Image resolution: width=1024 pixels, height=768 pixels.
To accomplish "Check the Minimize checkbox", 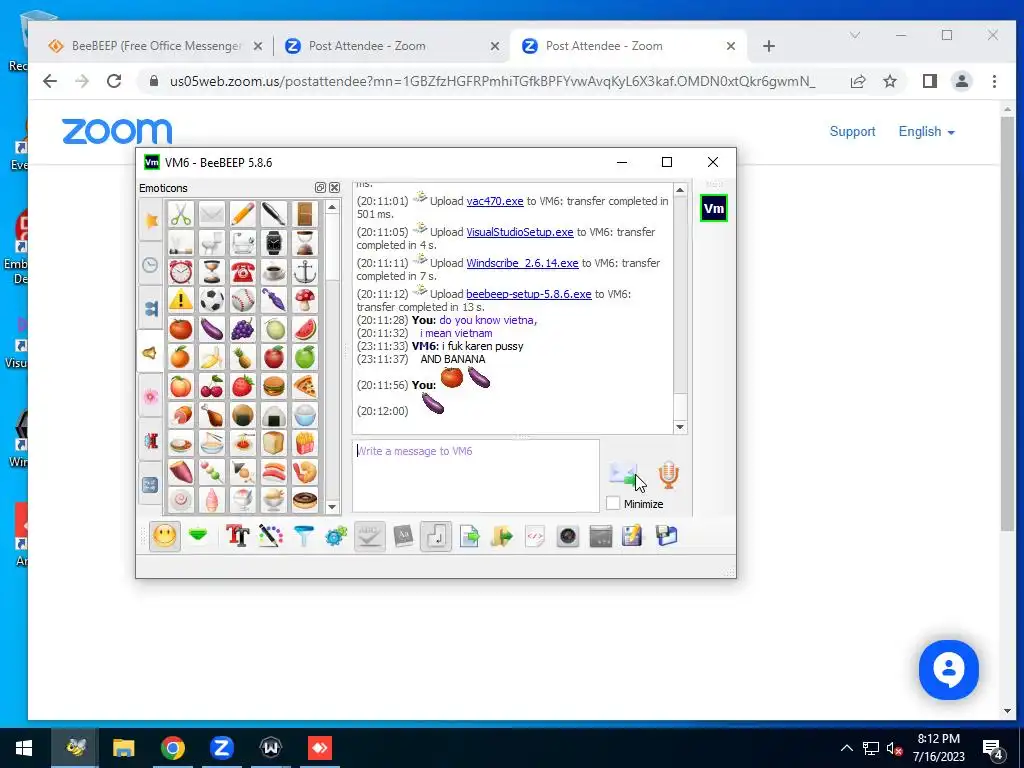I will 613,504.
